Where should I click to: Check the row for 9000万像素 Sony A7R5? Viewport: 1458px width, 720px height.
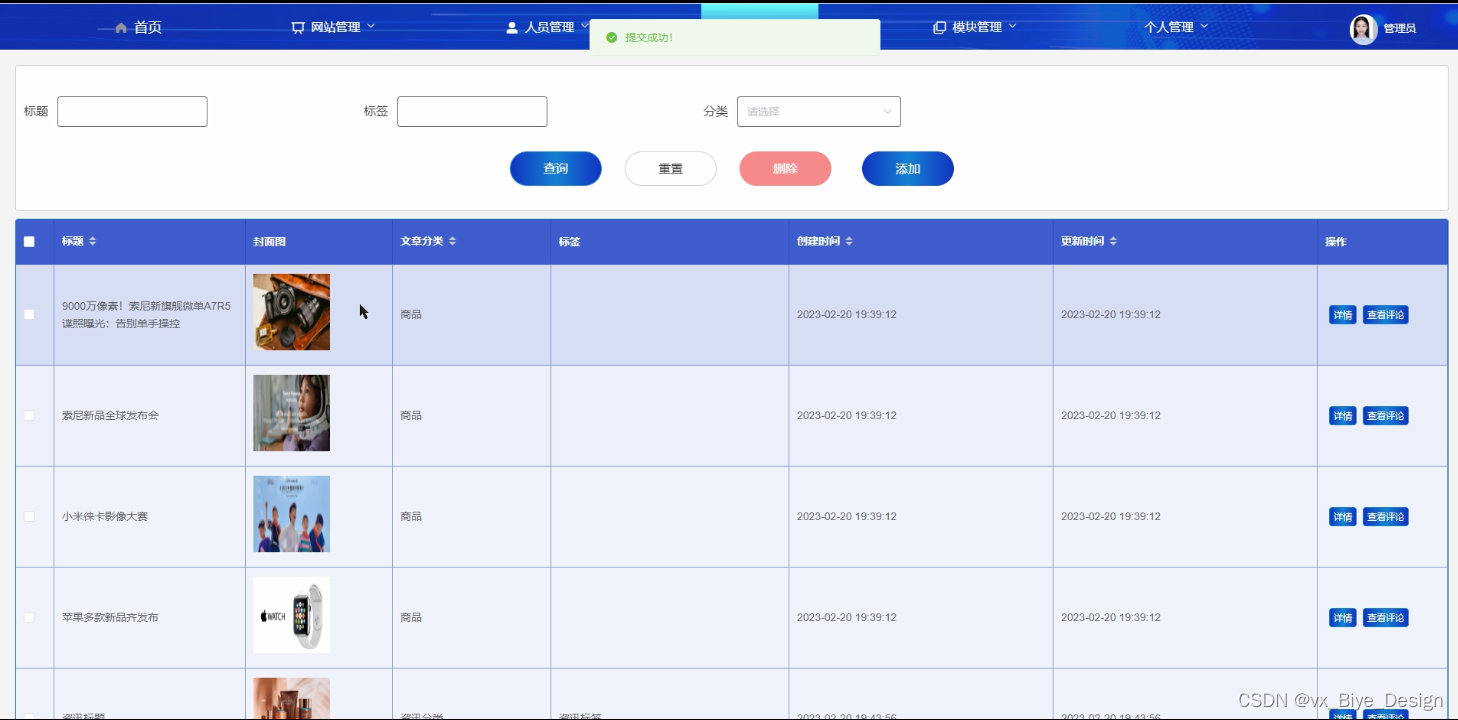point(29,314)
